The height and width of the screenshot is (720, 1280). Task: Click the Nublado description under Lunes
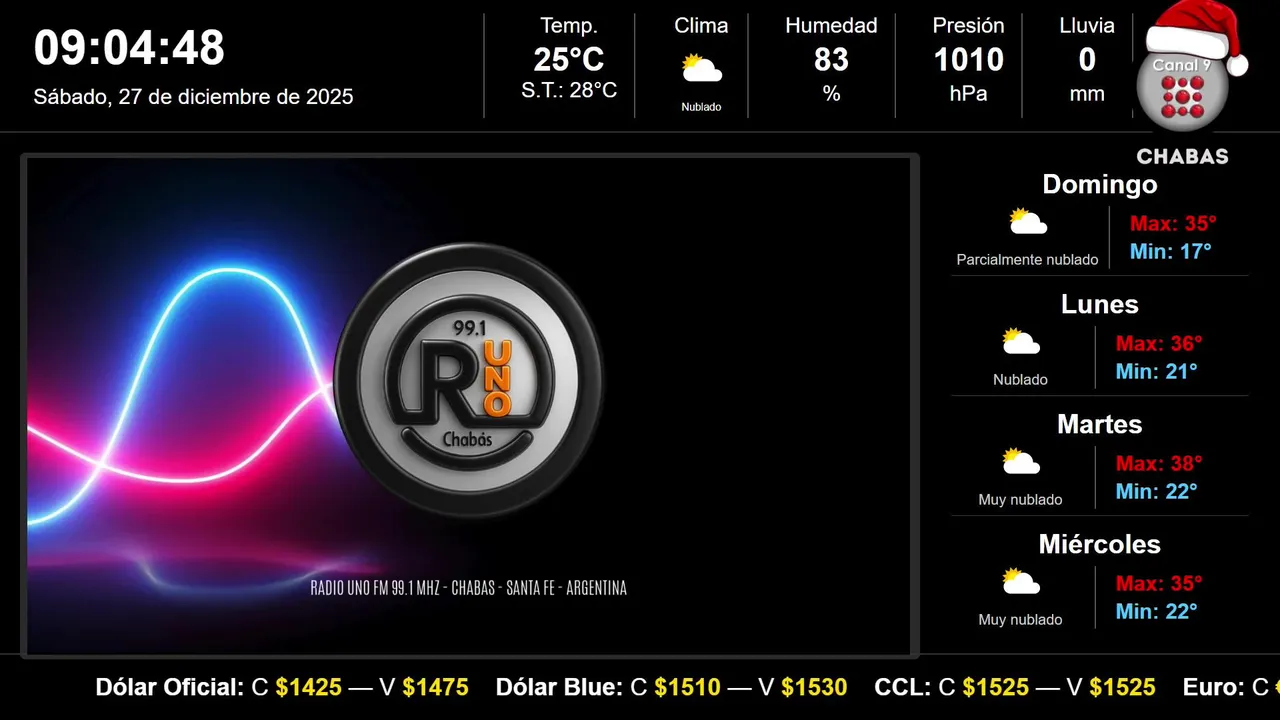1020,380
